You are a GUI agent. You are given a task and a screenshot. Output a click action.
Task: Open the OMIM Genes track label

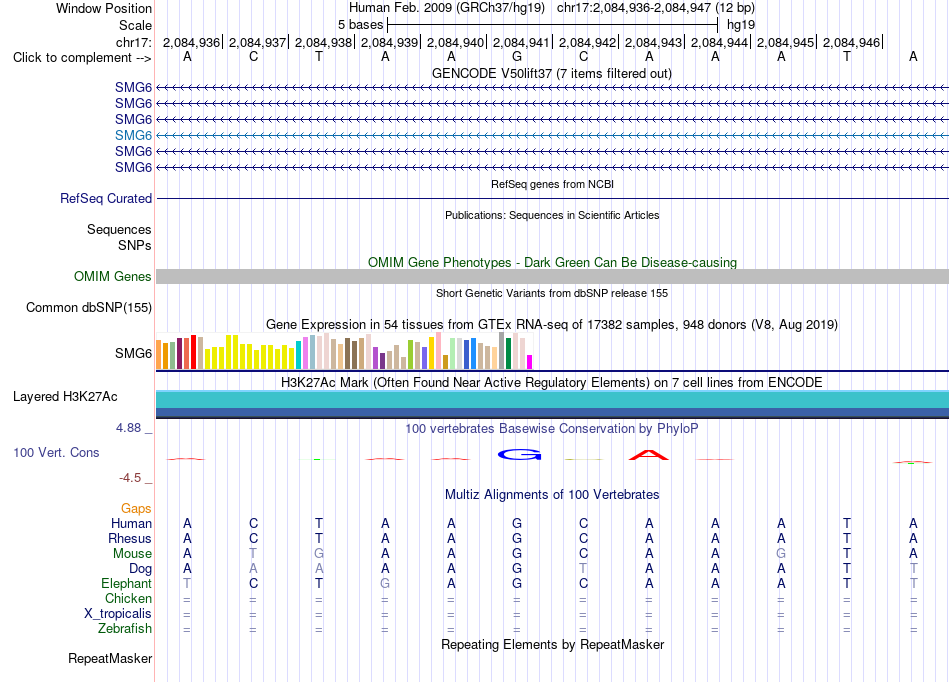tap(112, 276)
